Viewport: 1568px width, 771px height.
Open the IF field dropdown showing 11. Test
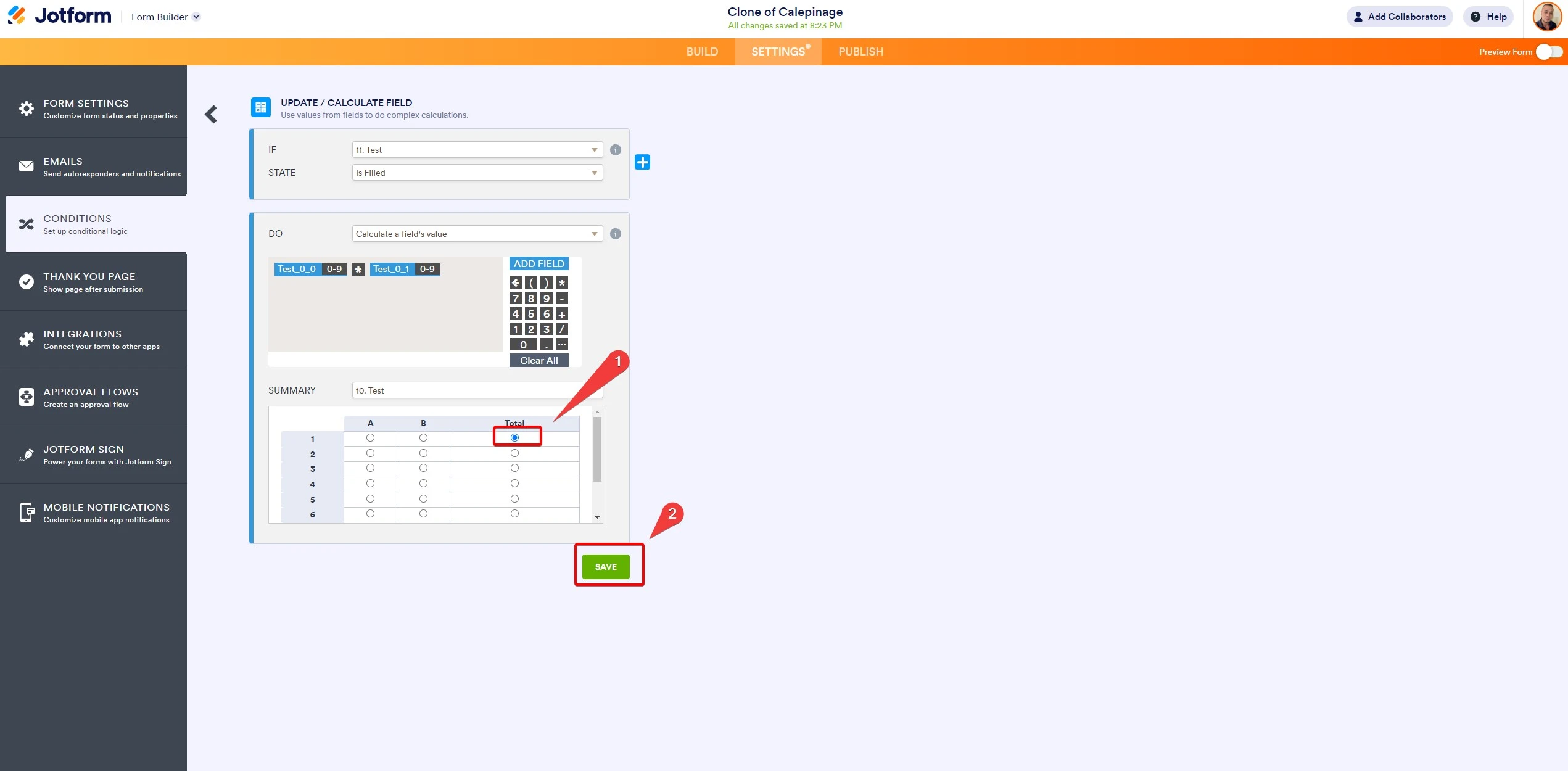[x=476, y=149]
